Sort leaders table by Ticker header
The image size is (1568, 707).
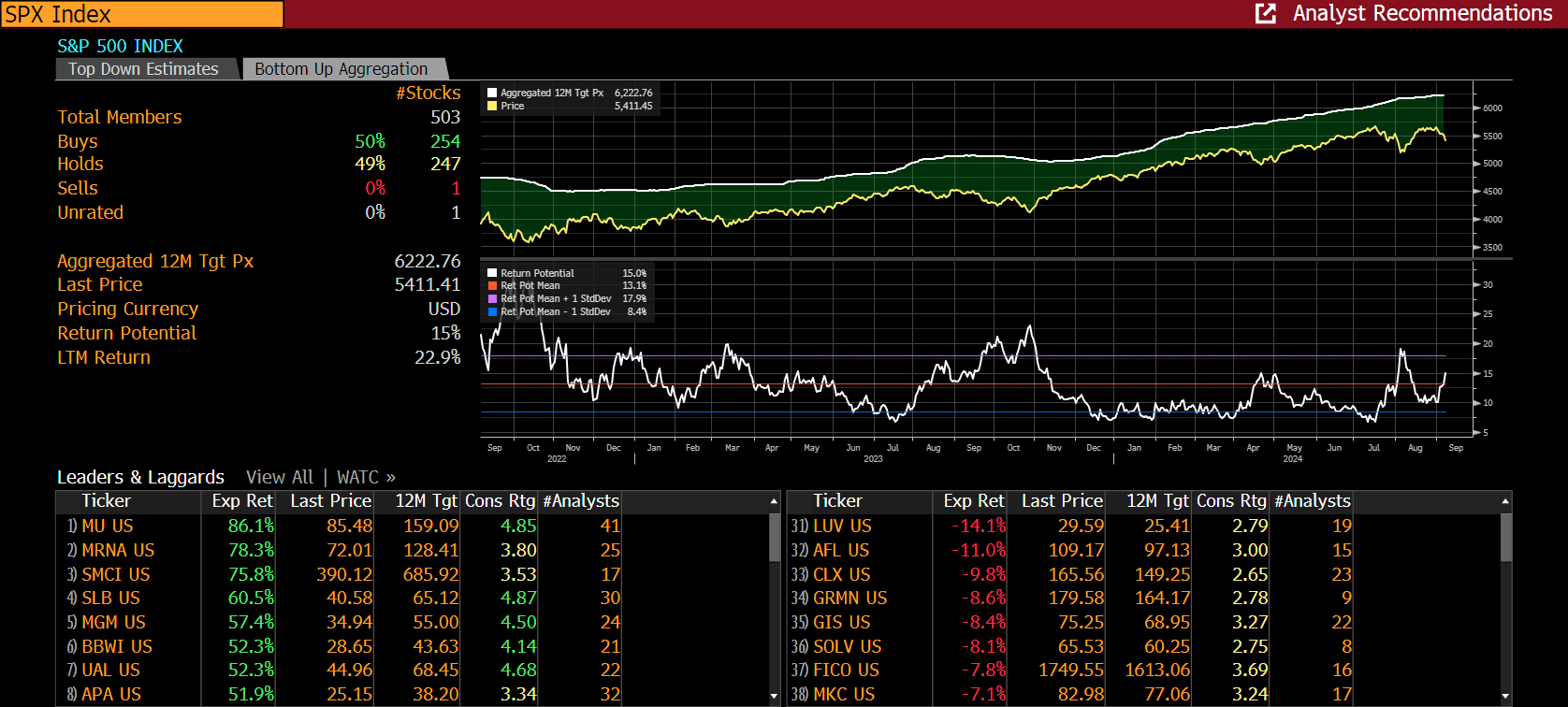coord(129,501)
